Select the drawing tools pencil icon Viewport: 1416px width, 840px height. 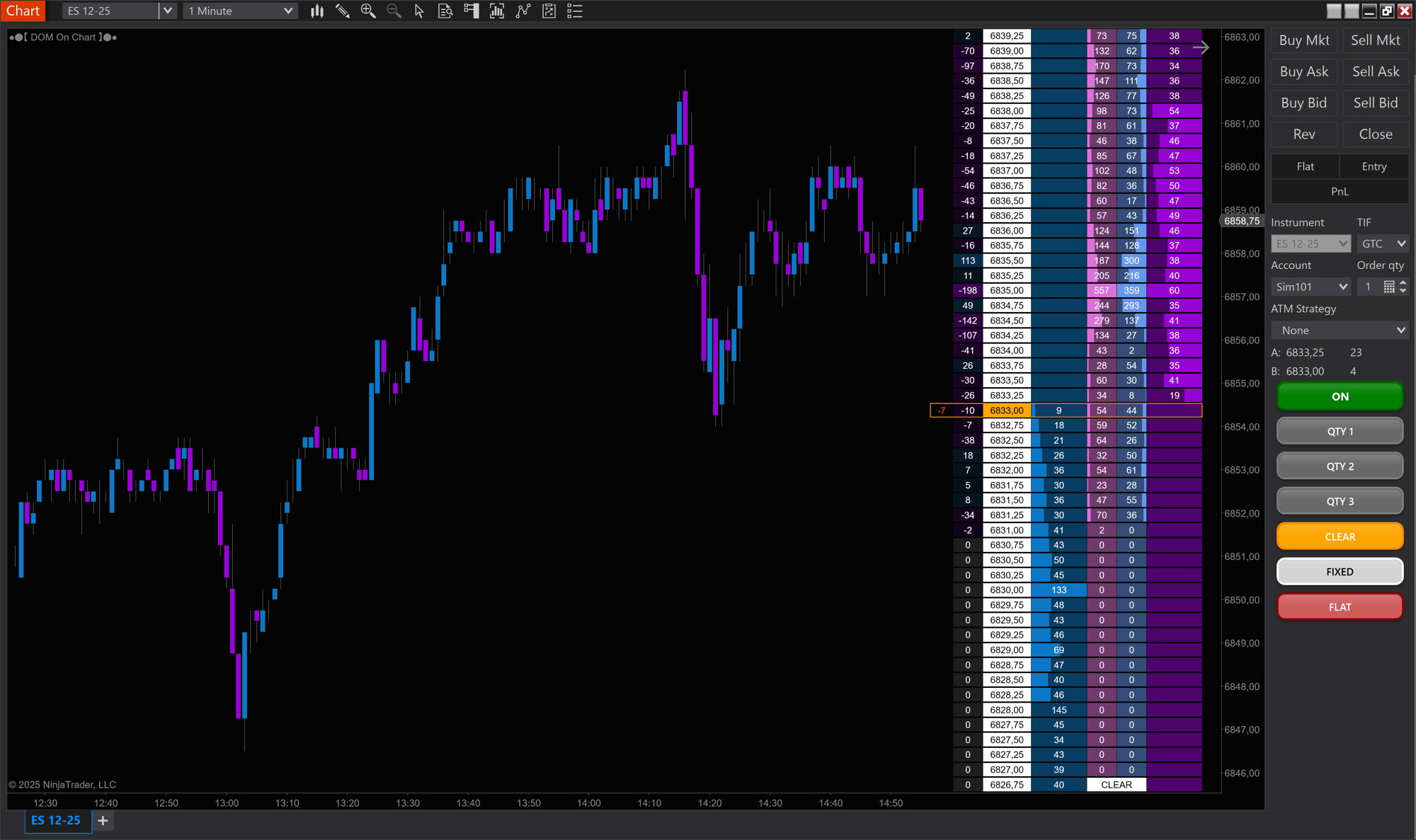[342, 11]
